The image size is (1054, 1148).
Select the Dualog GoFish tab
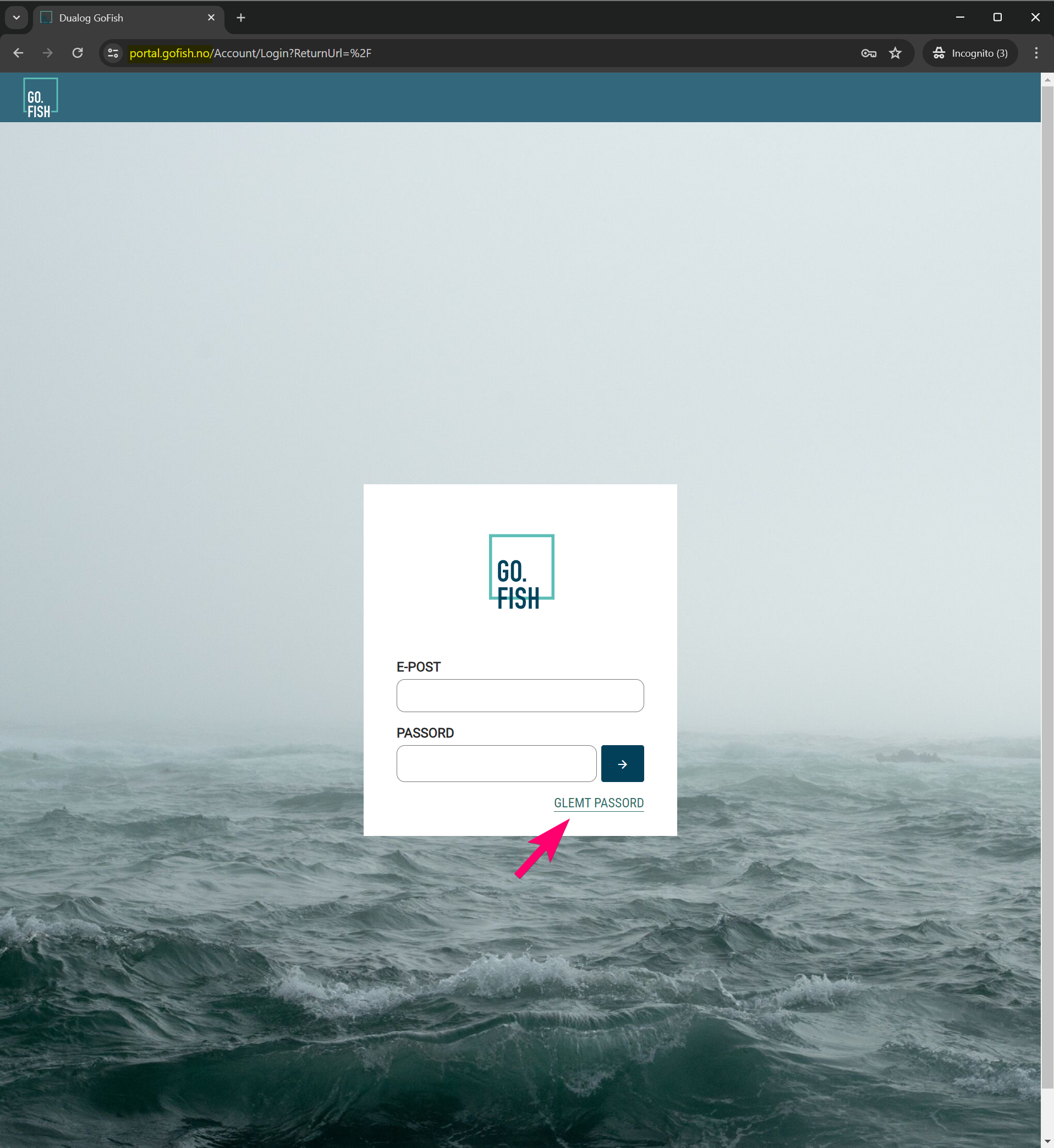pyautogui.click(x=128, y=18)
